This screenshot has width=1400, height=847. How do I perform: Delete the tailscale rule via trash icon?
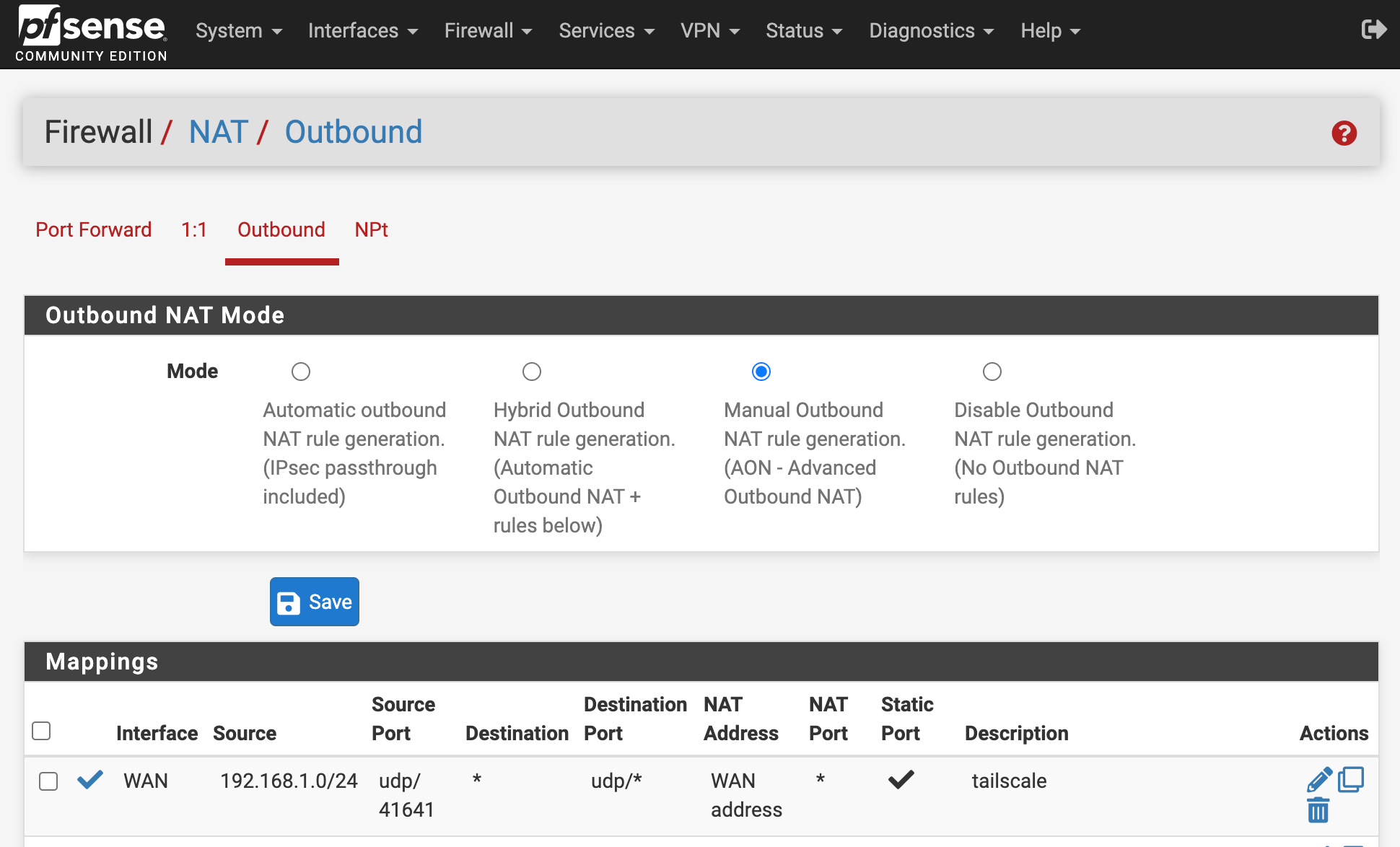coord(1318,811)
